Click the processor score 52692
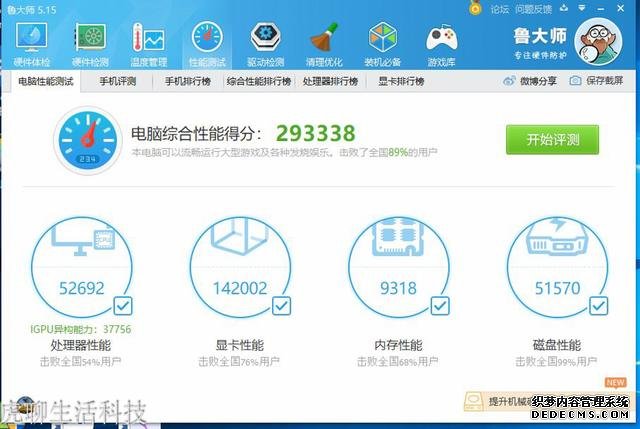Screen dimensions: 640x429 82,288
